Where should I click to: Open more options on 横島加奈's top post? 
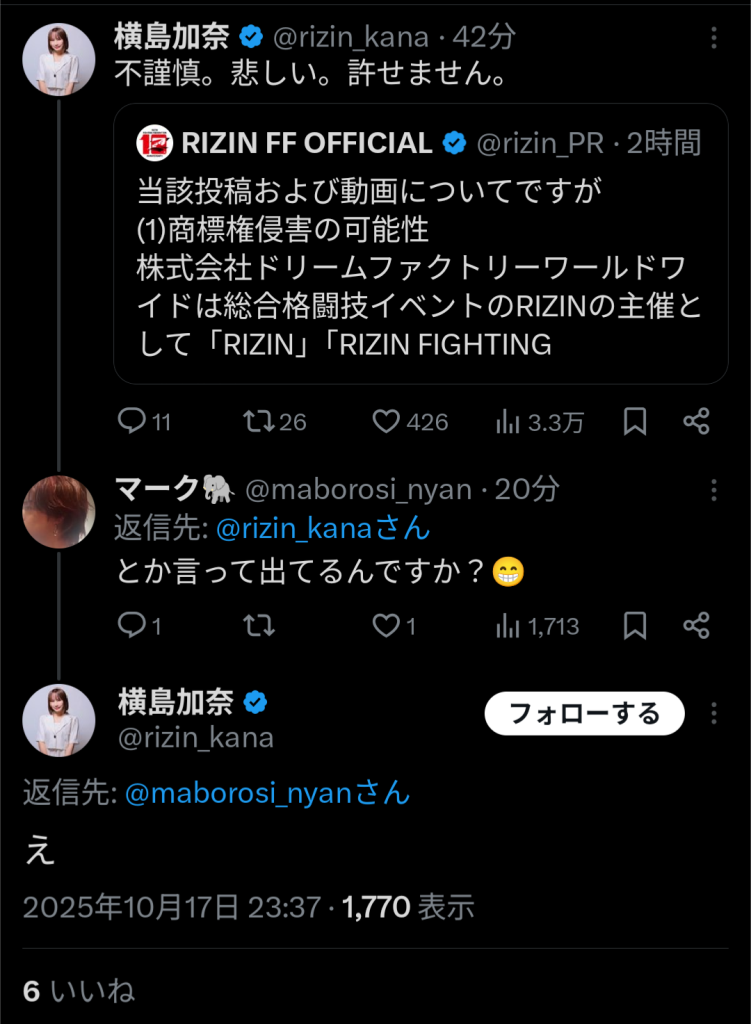tap(714, 38)
